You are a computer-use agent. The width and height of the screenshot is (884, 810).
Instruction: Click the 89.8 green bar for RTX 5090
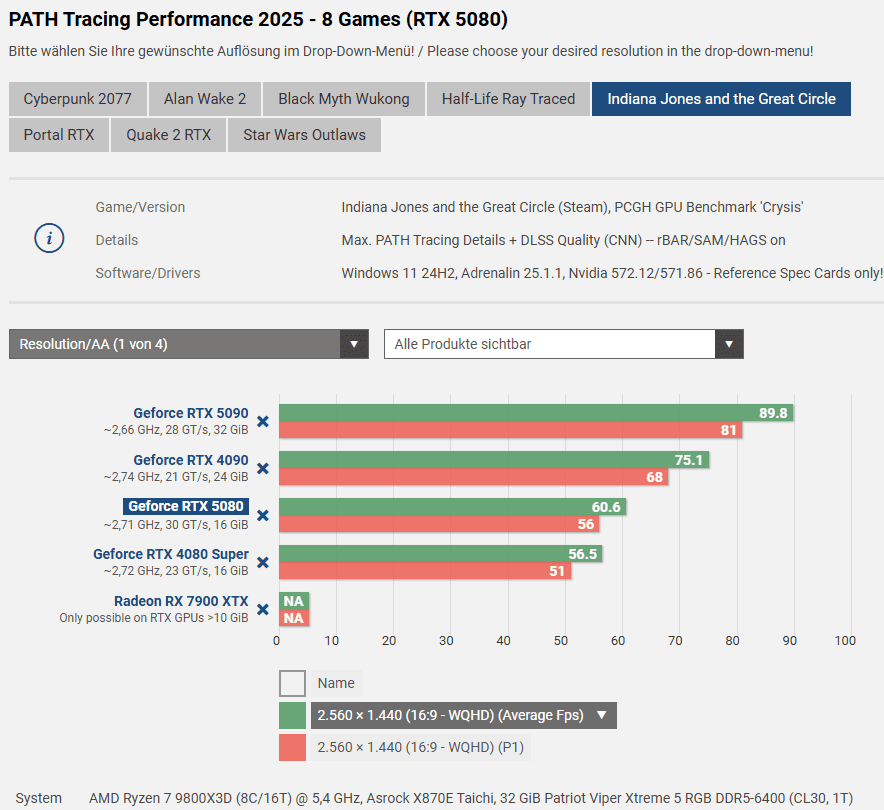click(536, 413)
